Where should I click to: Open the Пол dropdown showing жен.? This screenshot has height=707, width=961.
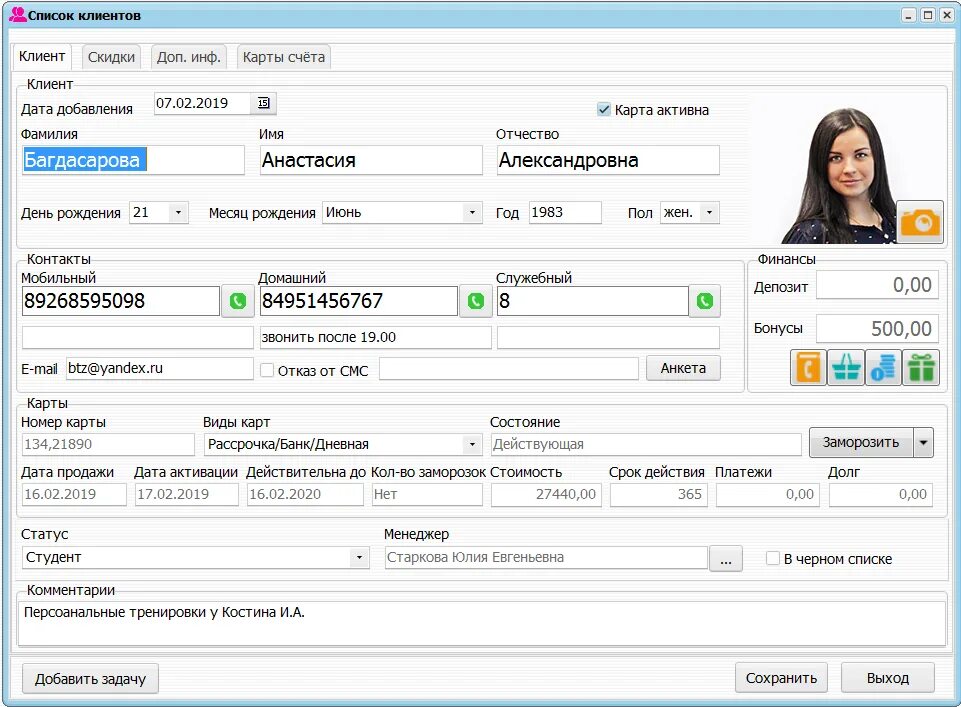[x=709, y=213]
